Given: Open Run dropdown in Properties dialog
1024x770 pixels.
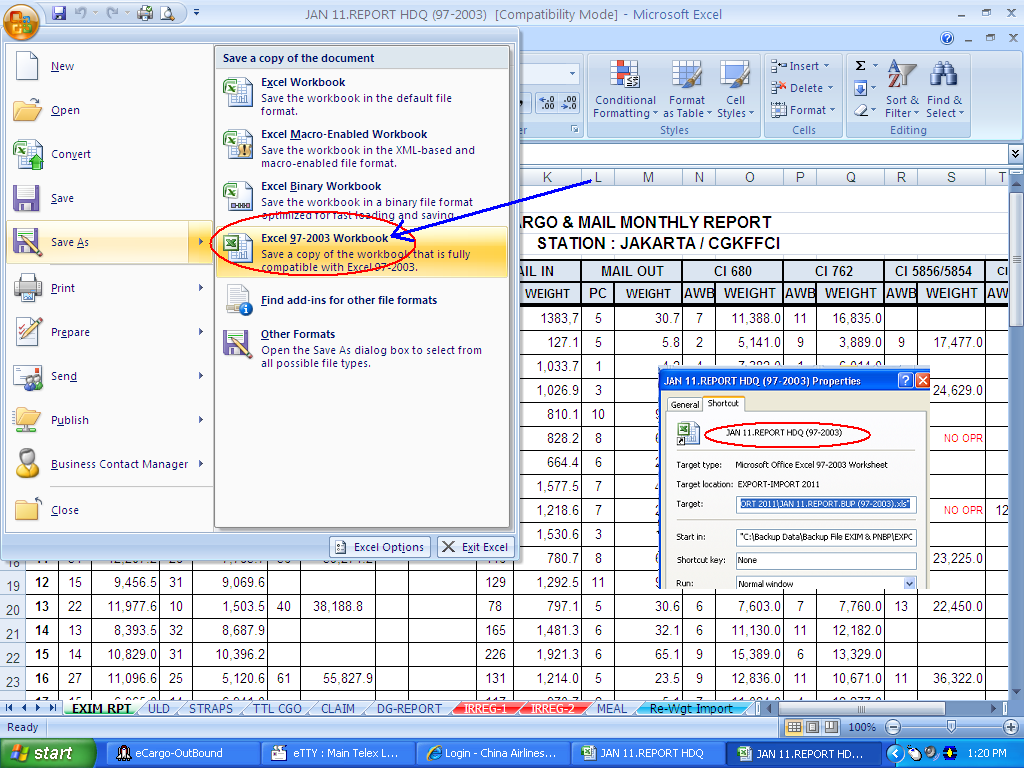Looking at the screenshot, I should pyautogui.click(x=909, y=583).
